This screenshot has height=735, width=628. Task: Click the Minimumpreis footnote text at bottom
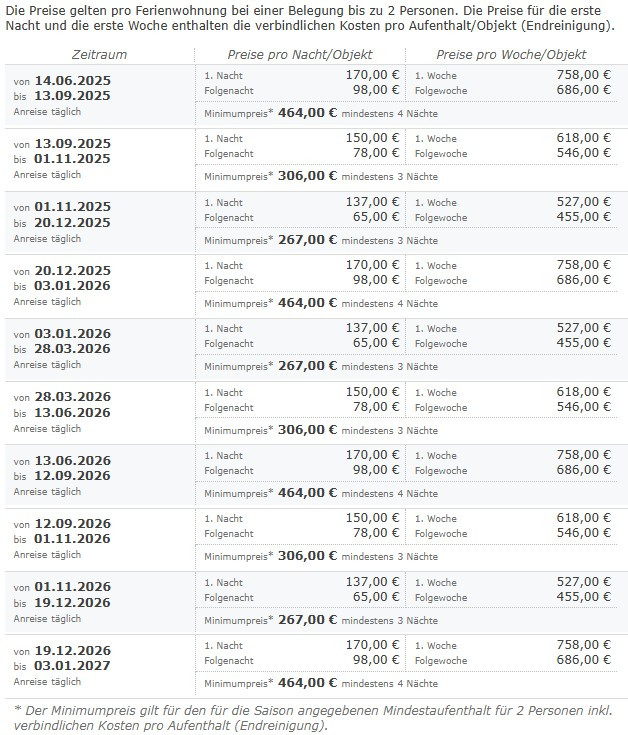pos(312,716)
